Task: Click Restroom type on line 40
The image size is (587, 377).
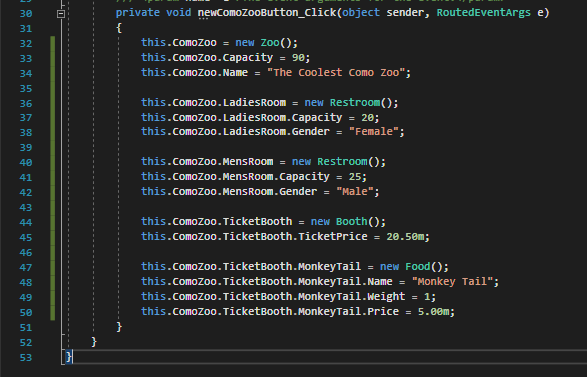Action: coord(342,162)
